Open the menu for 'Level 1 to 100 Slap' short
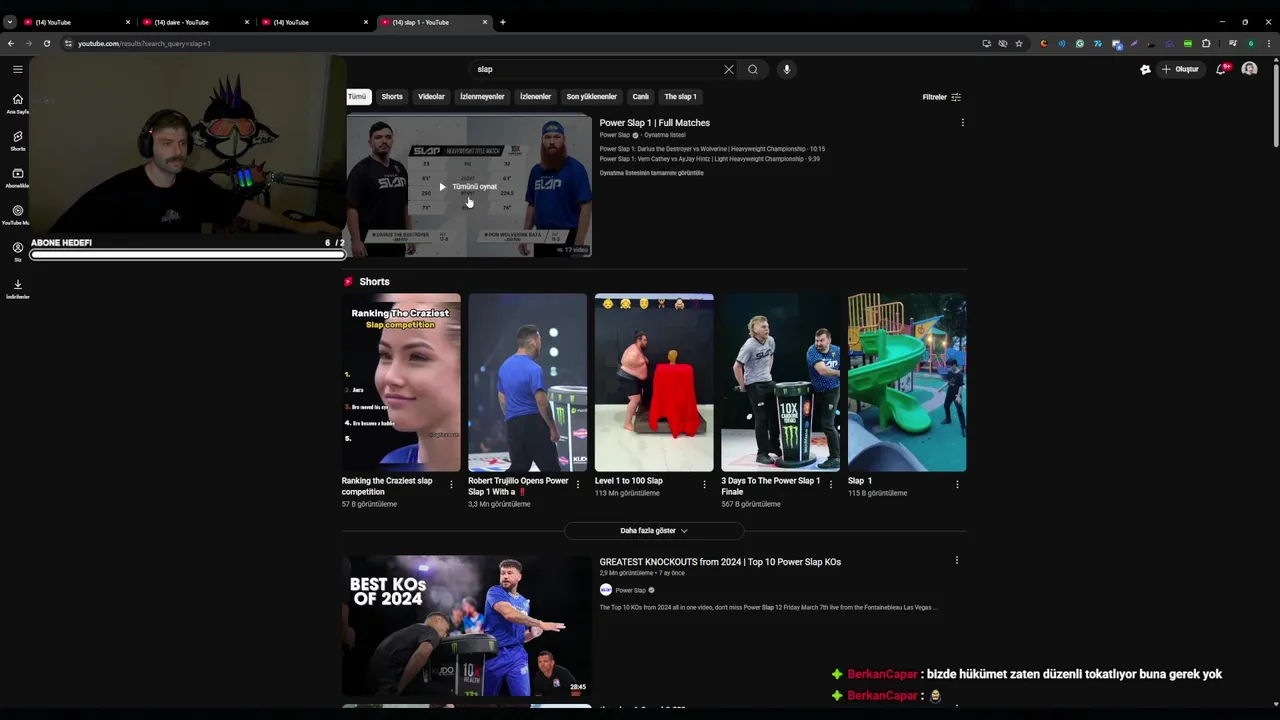1280x720 pixels. [704, 485]
